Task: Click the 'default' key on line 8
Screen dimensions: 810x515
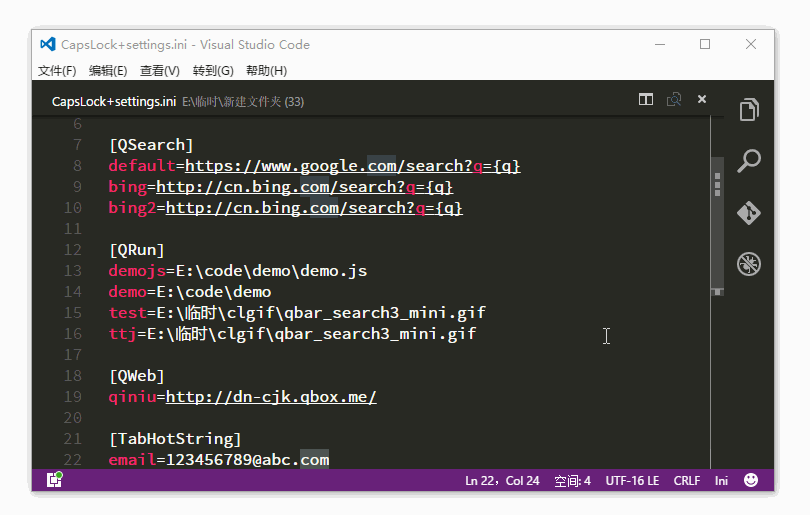Action: [142, 166]
